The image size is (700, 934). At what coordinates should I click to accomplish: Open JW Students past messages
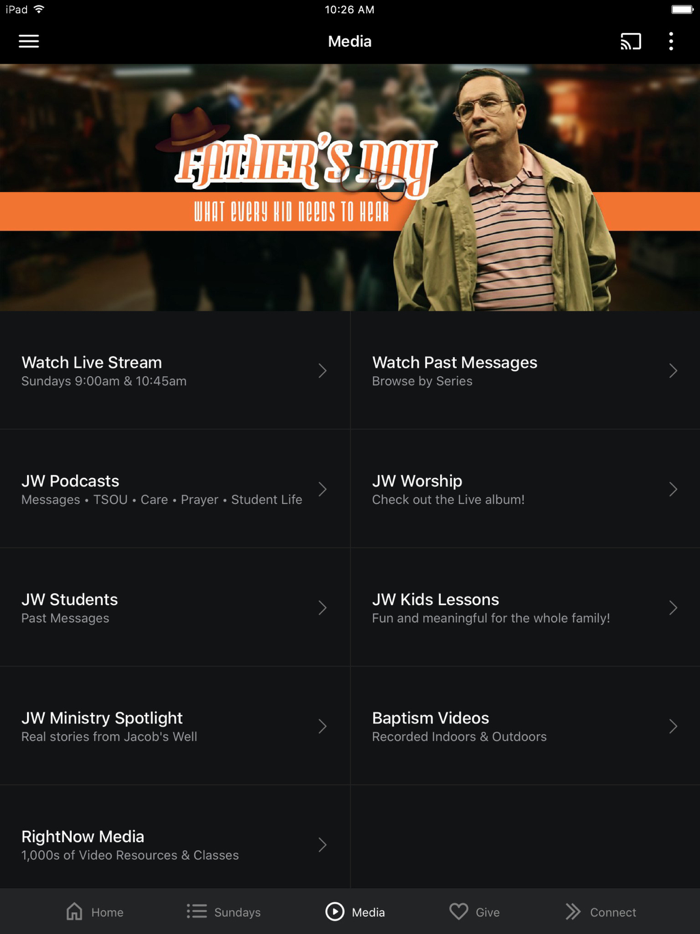tap(175, 607)
